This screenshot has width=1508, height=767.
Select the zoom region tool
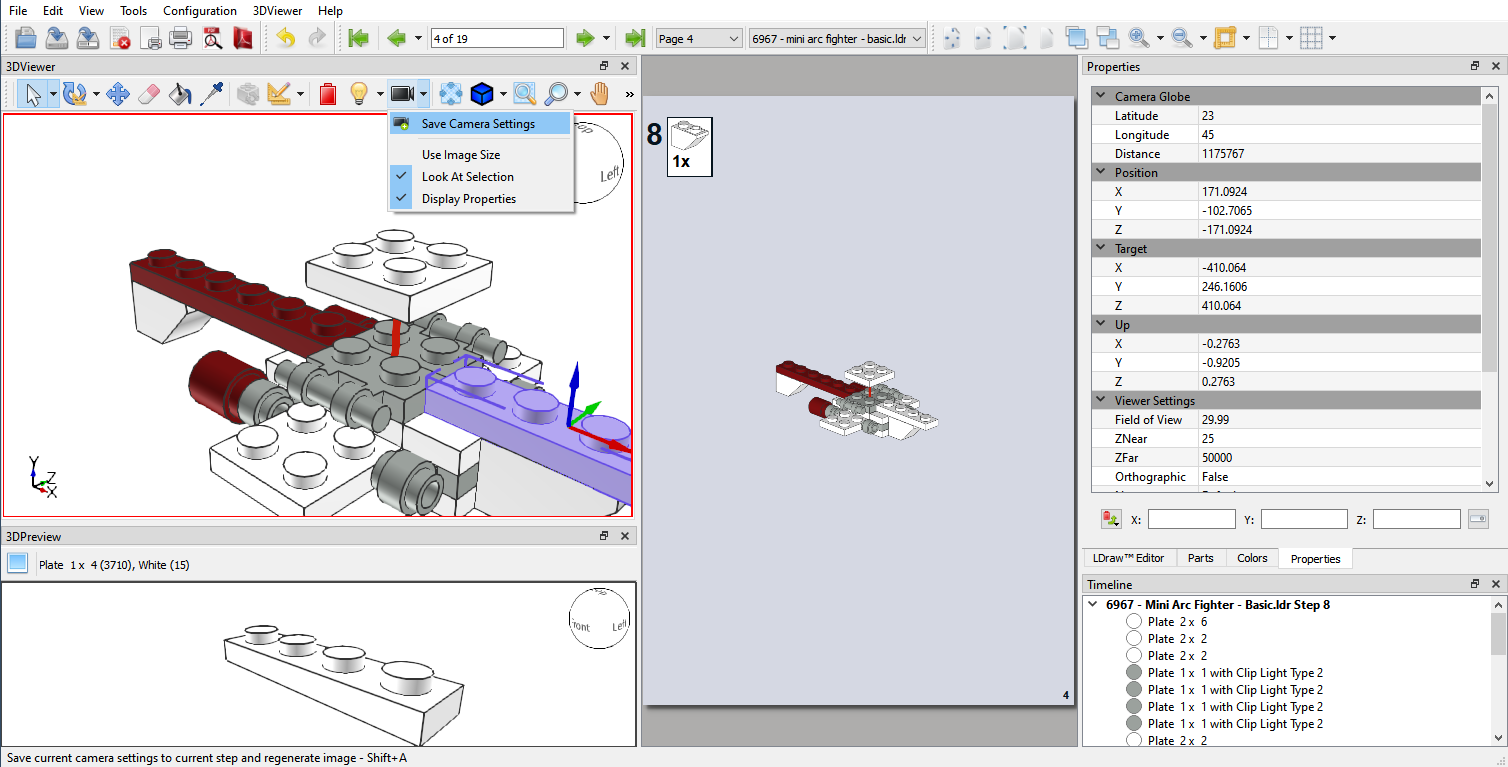coord(524,93)
